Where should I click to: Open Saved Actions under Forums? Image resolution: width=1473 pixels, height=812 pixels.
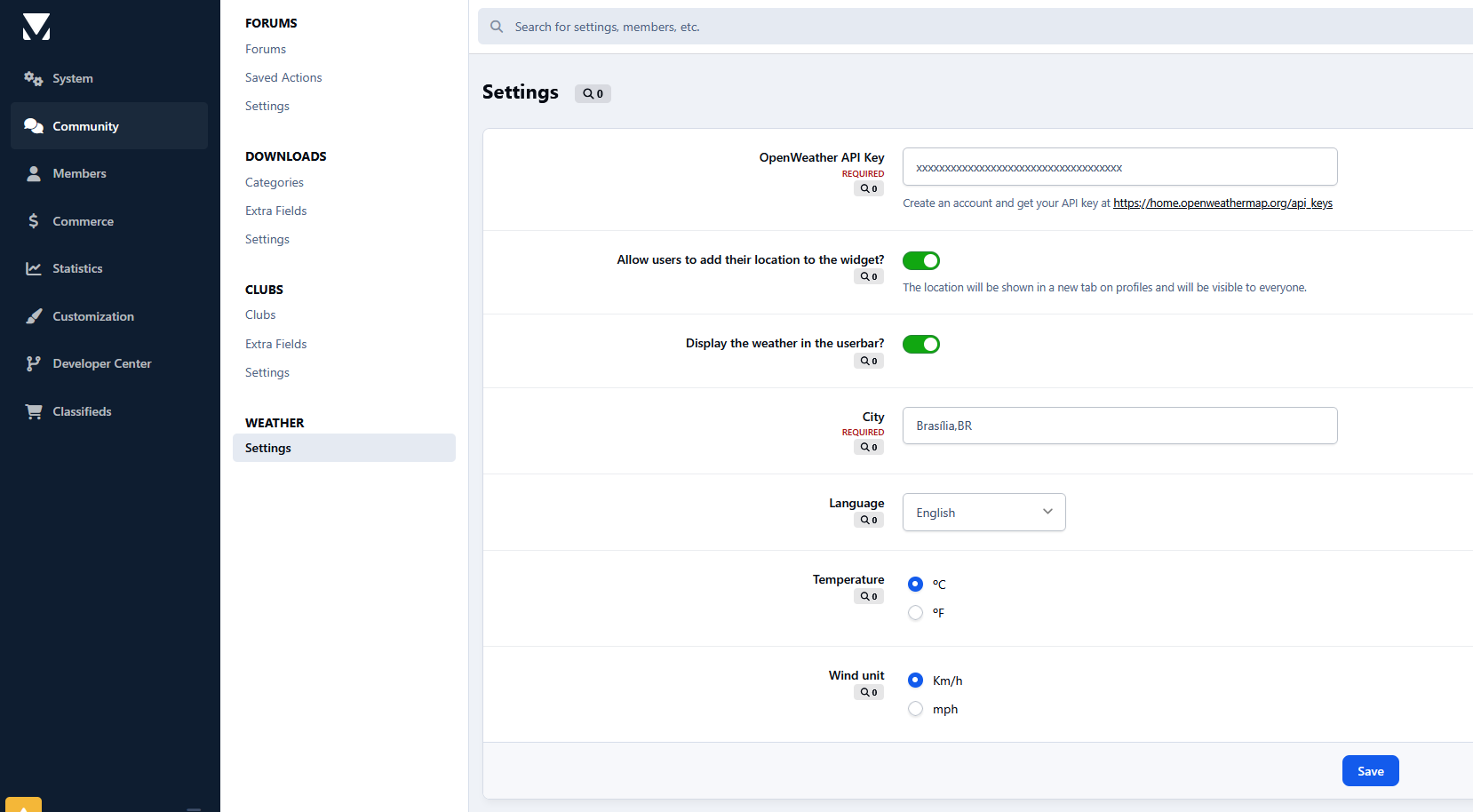pos(283,77)
